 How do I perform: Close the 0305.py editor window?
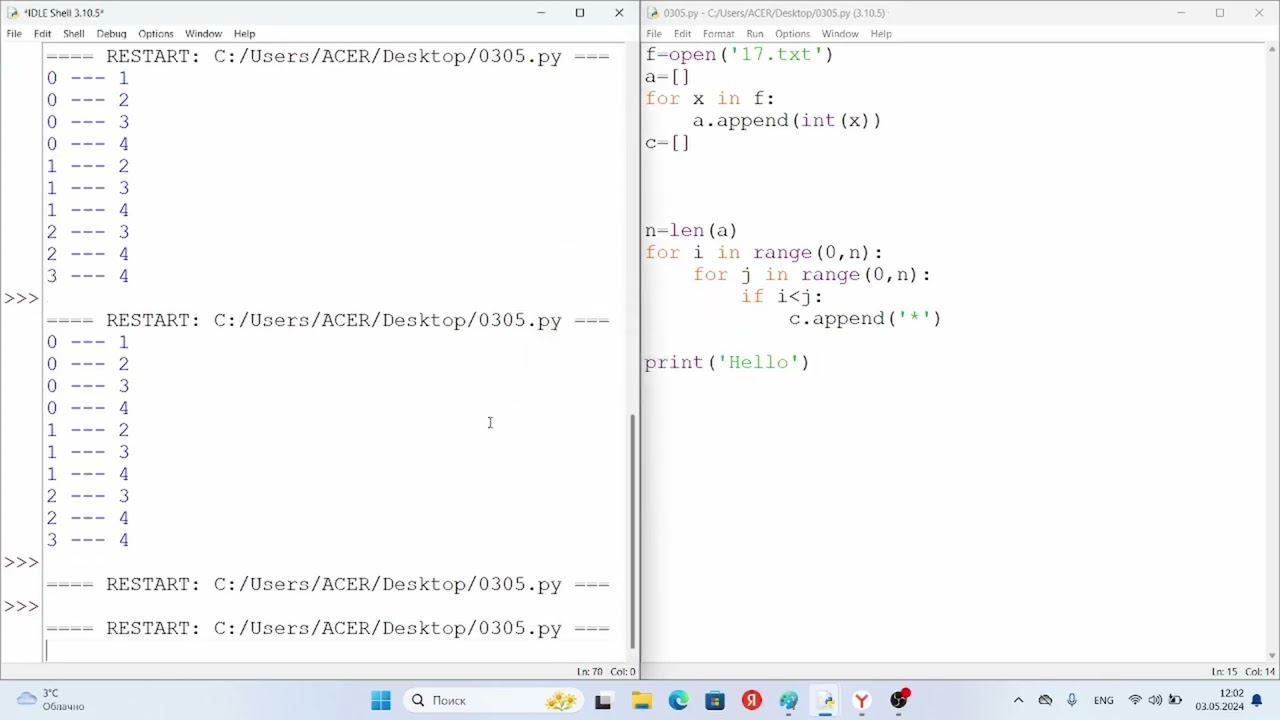coord(1259,13)
